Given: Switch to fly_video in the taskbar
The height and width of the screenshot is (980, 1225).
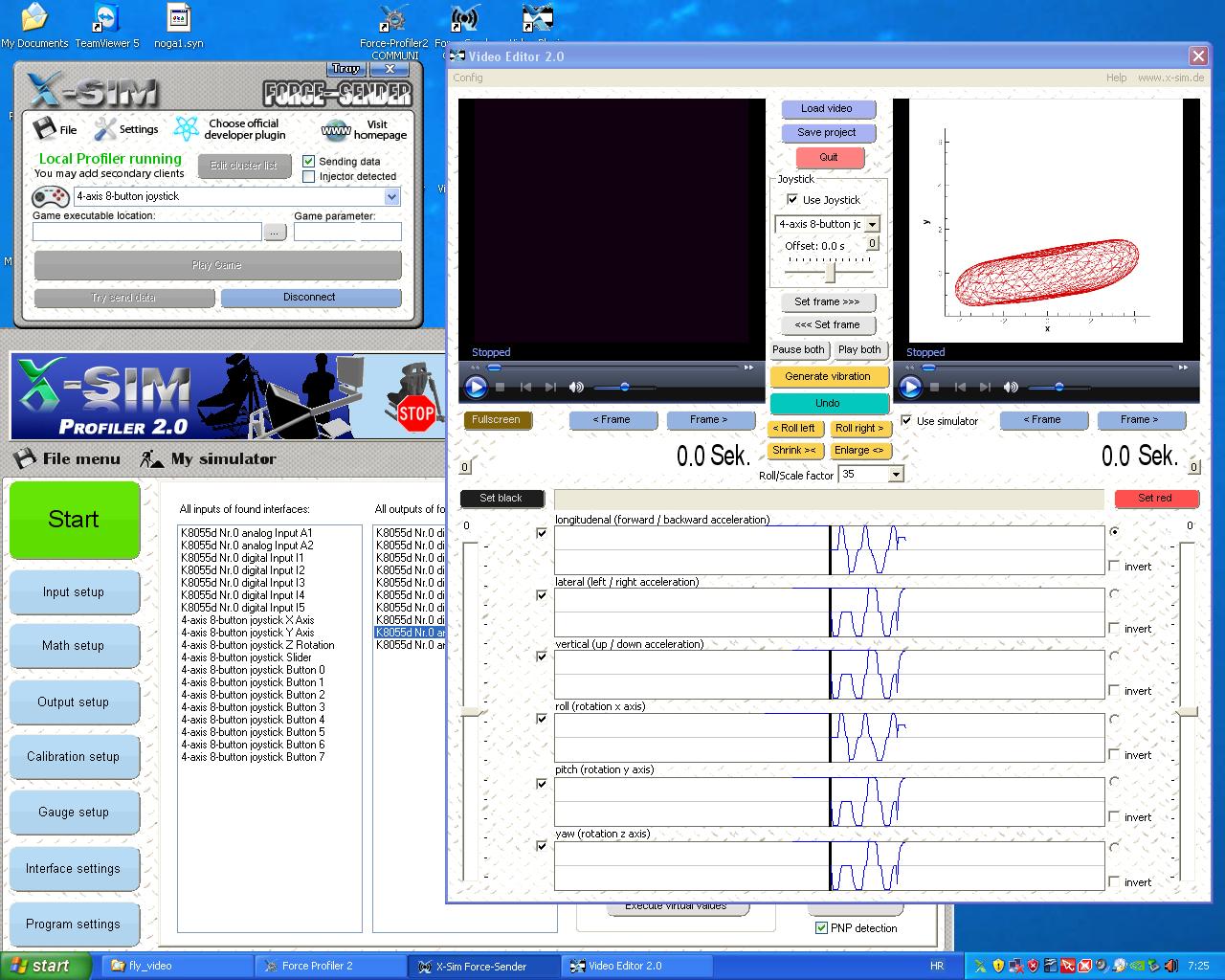Looking at the screenshot, I should 175,966.
